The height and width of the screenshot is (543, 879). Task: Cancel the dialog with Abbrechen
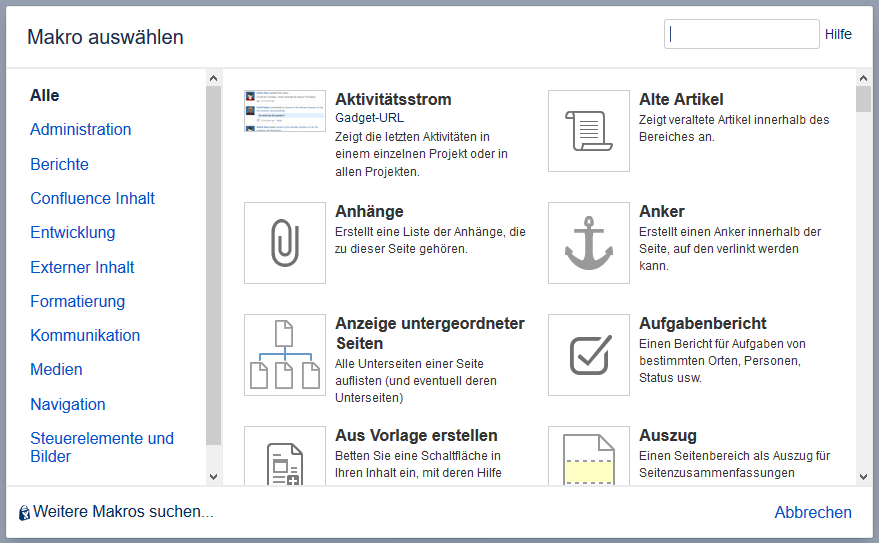click(813, 512)
